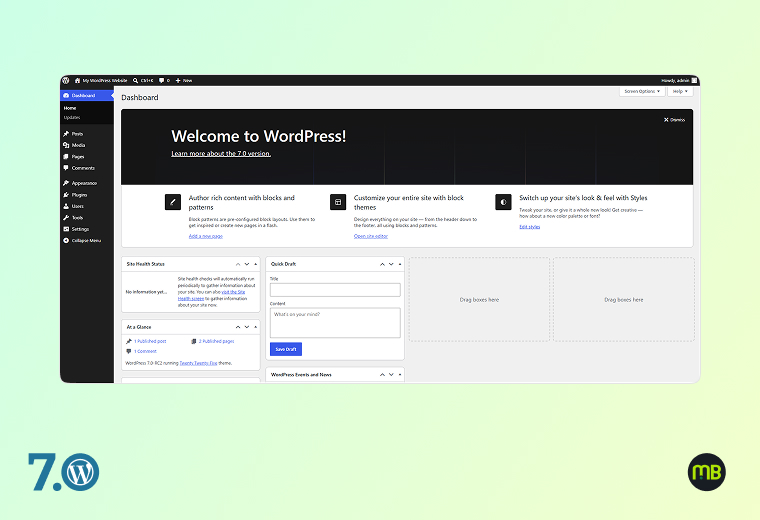The image size is (760, 520).
Task: Open Pages via its sidebar icon
Action: pos(66,157)
